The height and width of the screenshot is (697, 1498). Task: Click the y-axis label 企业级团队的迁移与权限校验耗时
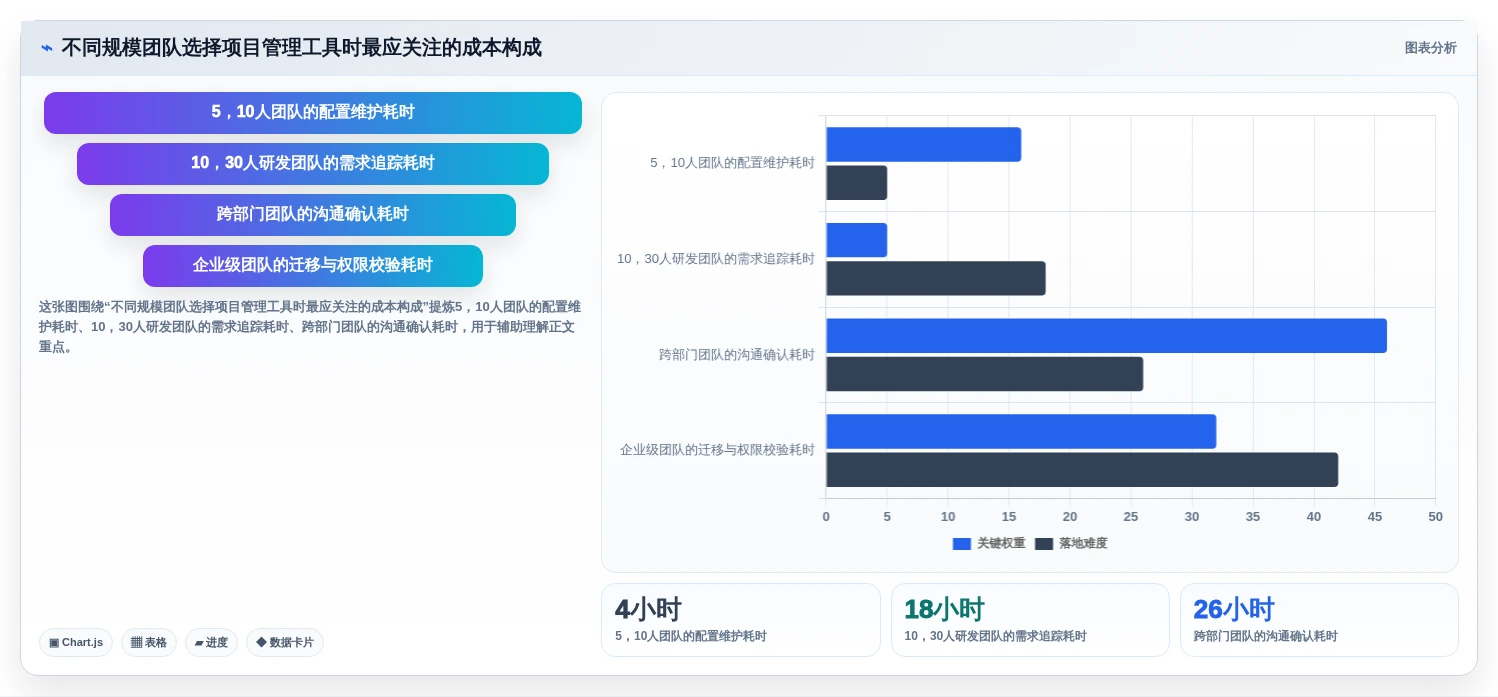click(x=717, y=450)
